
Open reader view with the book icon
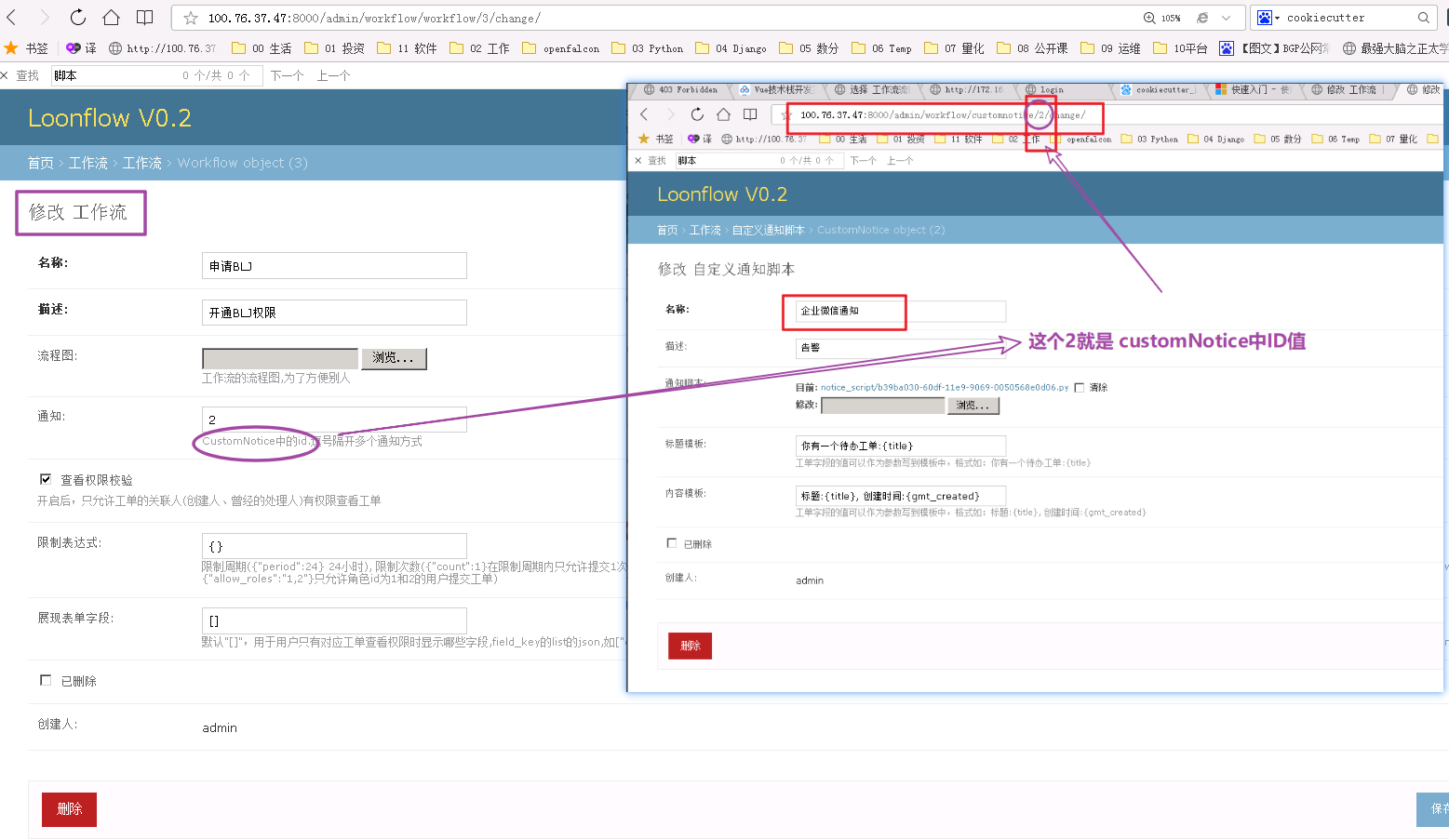click(x=143, y=17)
